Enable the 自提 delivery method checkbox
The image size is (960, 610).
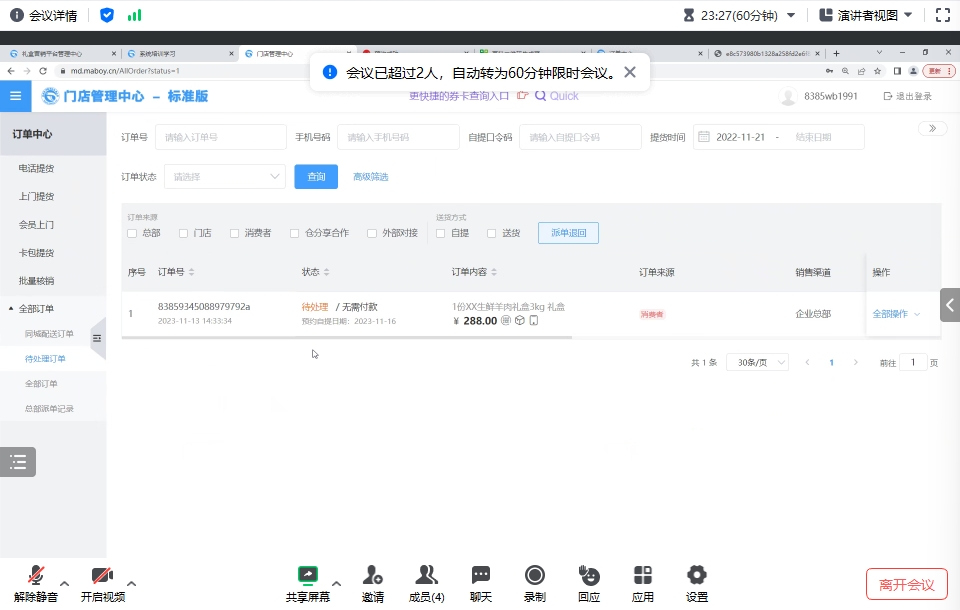coord(441,233)
